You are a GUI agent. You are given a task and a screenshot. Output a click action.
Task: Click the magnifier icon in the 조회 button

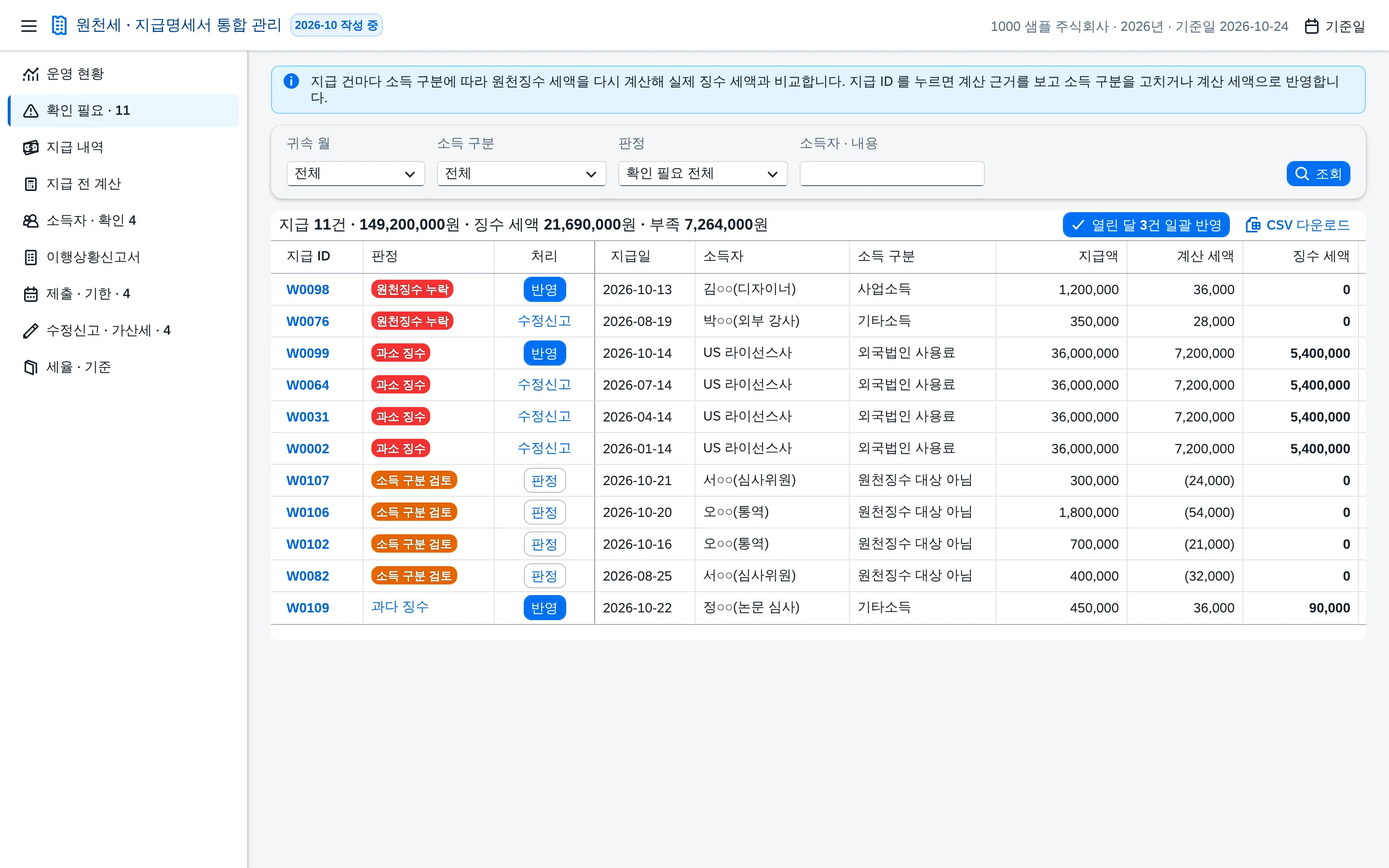pos(1302,174)
